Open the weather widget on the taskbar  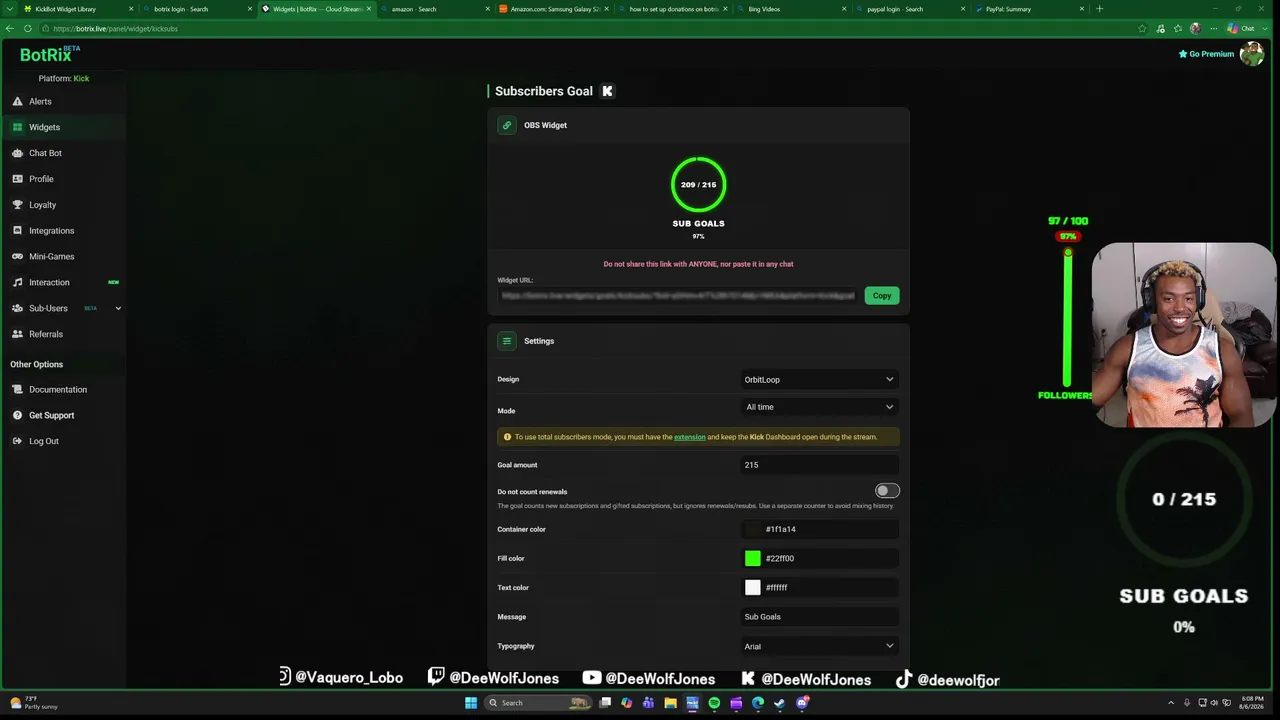click(34, 703)
